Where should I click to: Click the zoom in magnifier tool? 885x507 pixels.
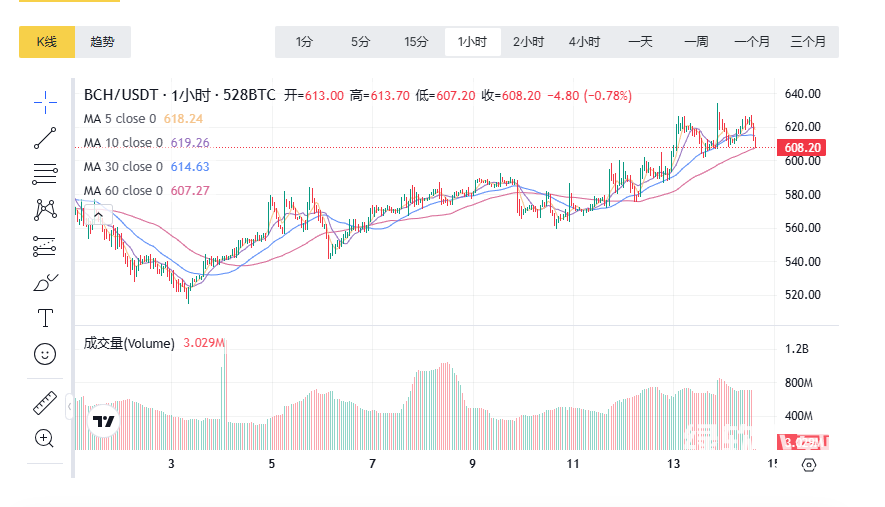[45, 438]
